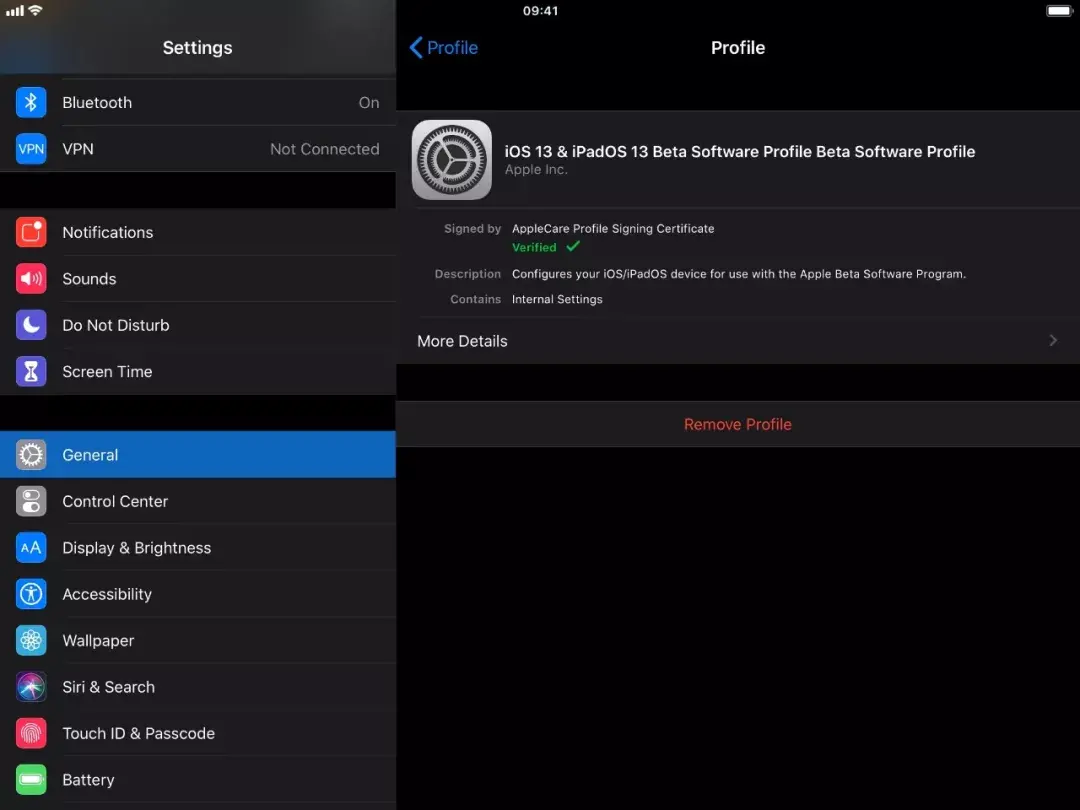Open Battery settings
The image size is (1080, 810).
(198, 780)
